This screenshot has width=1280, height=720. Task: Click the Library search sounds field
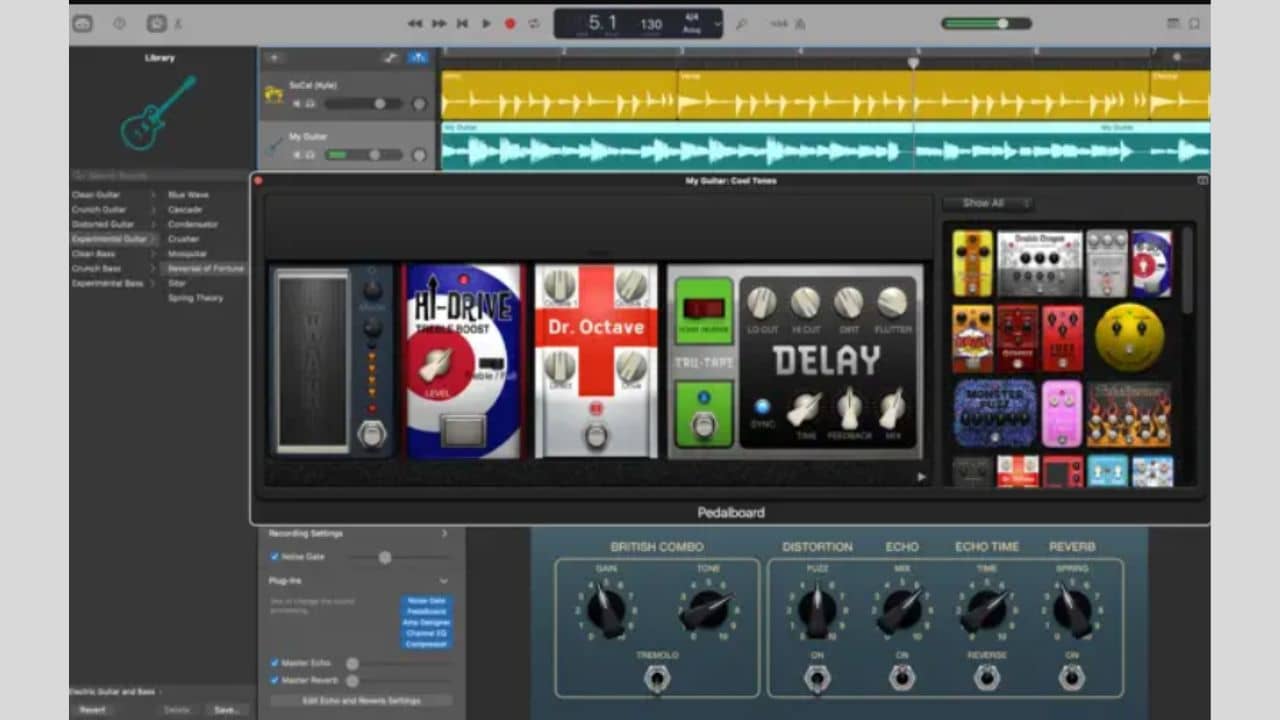pos(159,175)
